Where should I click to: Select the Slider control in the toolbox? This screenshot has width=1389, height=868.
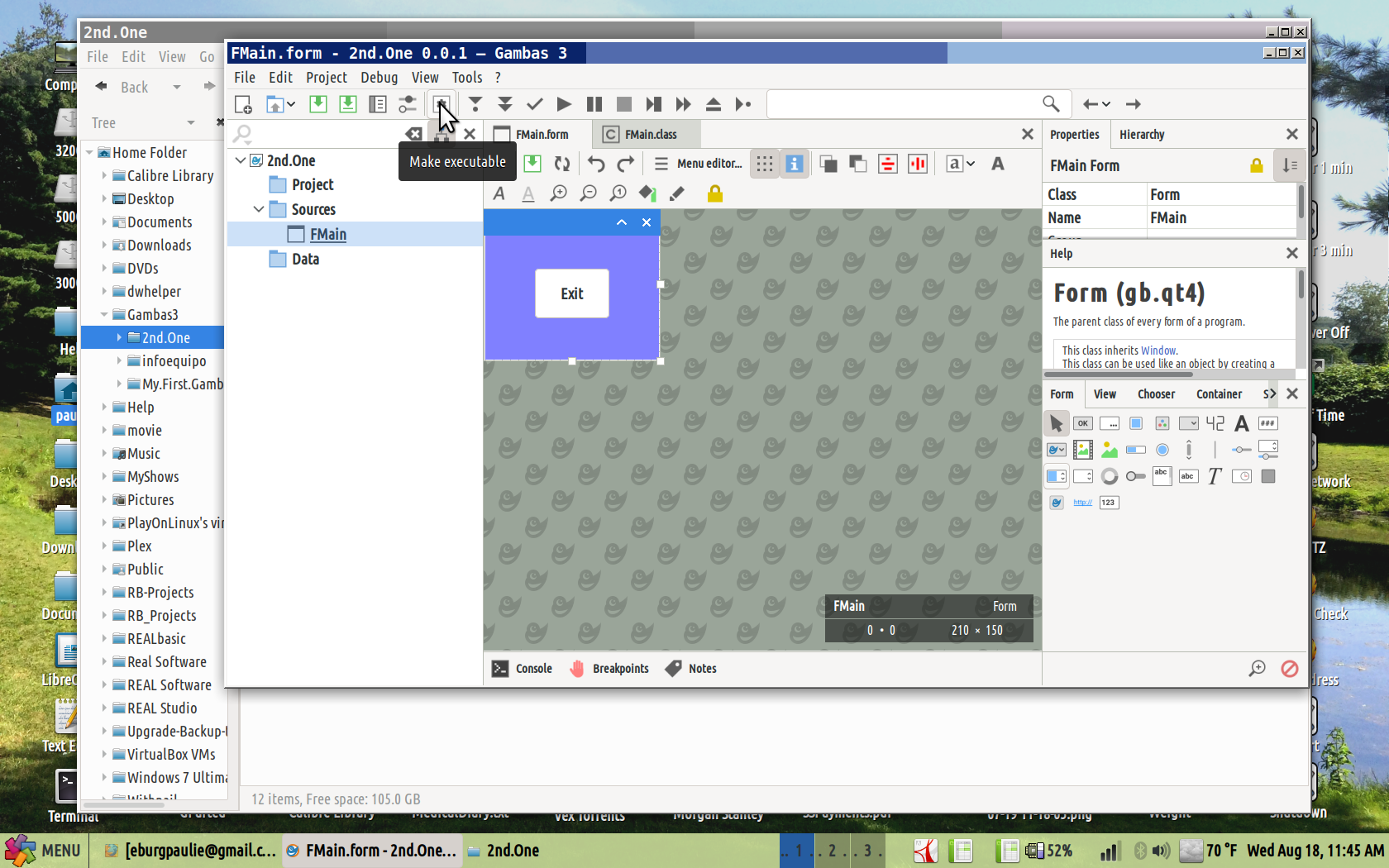click(1241, 450)
